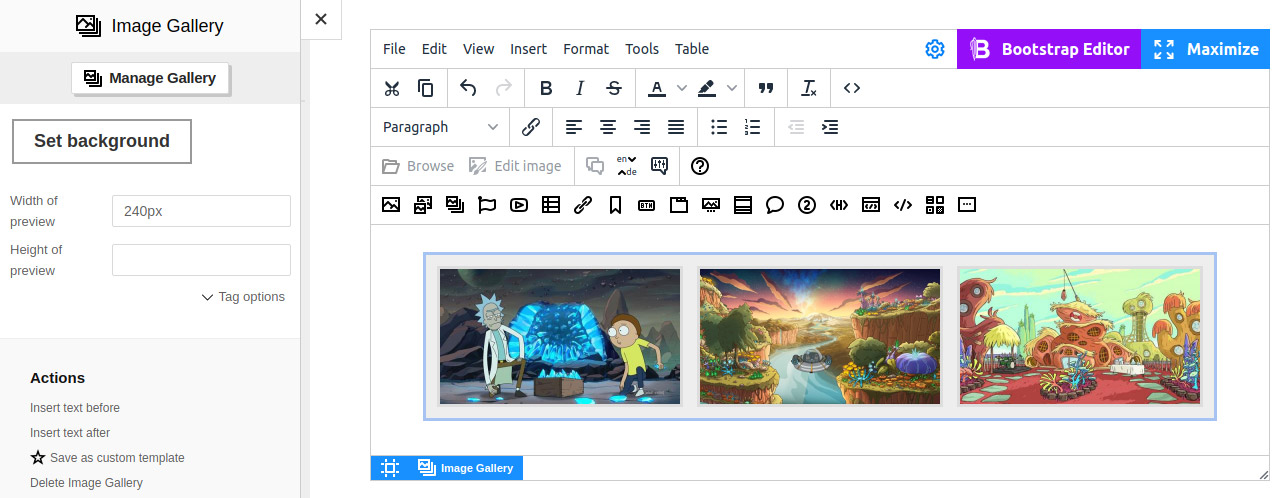The height and width of the screenshot is (498, 1281).
Task: Click the insert link chain icon beside Paragraph
Action: [x=531, y=127]
